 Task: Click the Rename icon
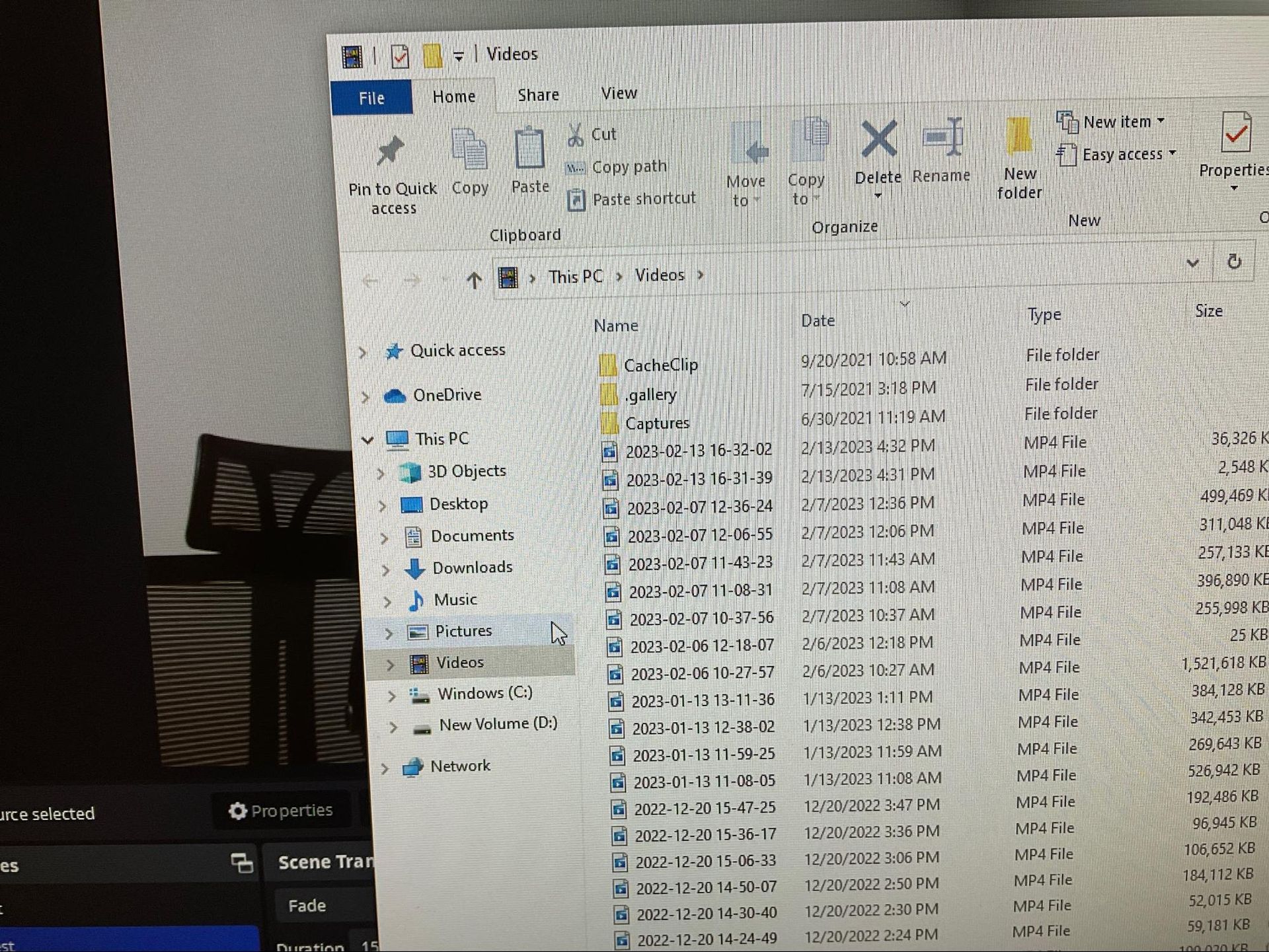943,137
